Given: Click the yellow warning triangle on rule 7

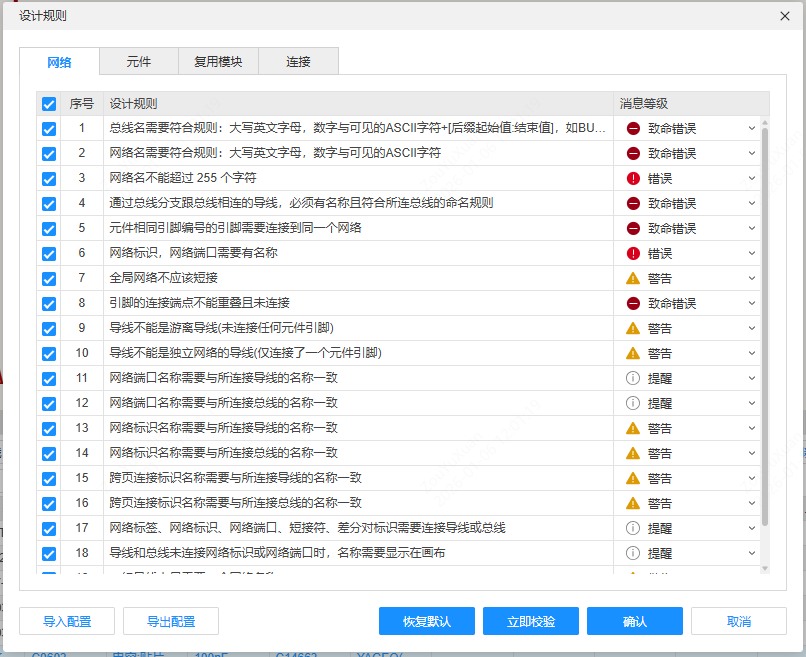Looking at the screenshot, I should (632, 278).
